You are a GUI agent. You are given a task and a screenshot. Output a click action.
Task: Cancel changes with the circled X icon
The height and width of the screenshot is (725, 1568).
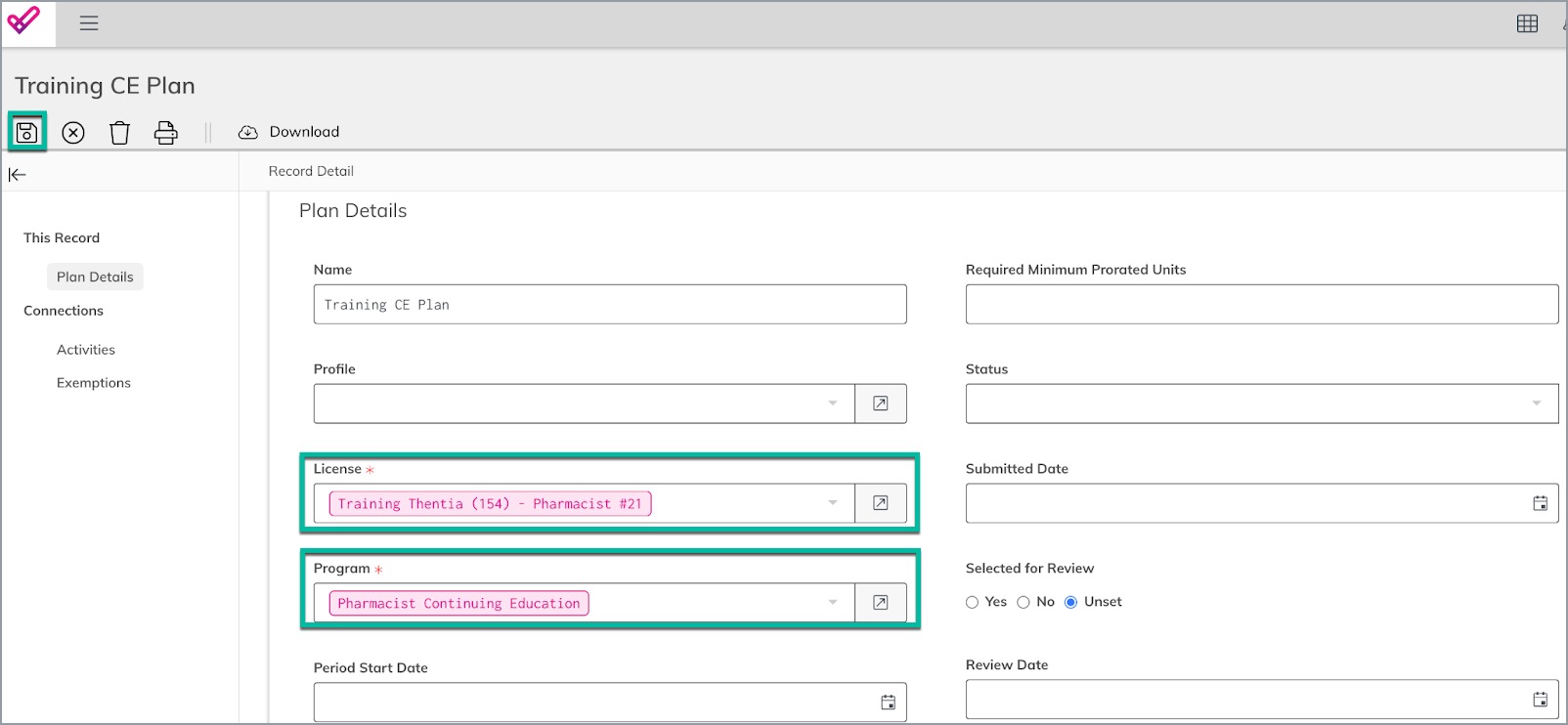[73, 133]
